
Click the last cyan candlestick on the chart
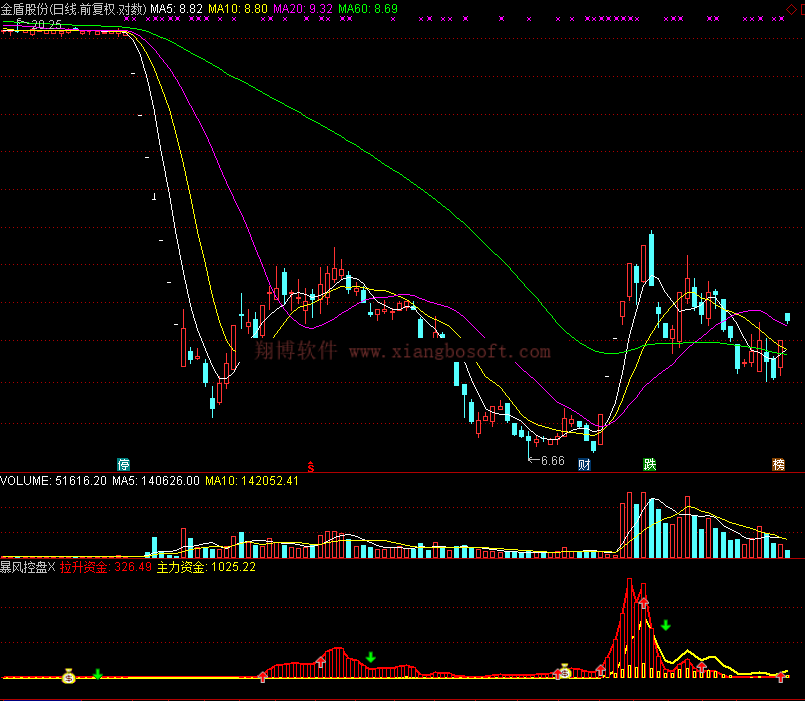point(788,318)
